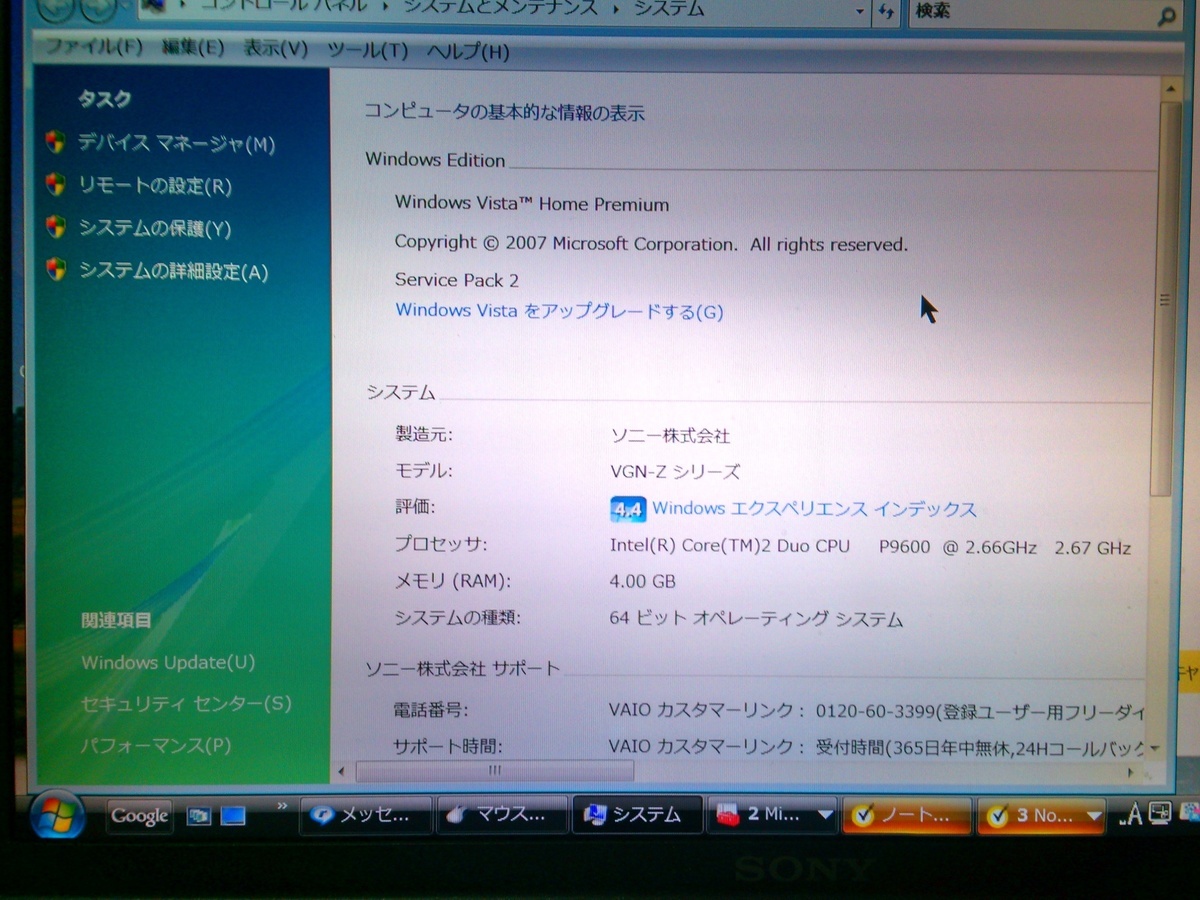This screenshot has width=1200, height=900.
Task: Click Windows Vista Home Premium edition text
Action: click(x=532, y=203)
